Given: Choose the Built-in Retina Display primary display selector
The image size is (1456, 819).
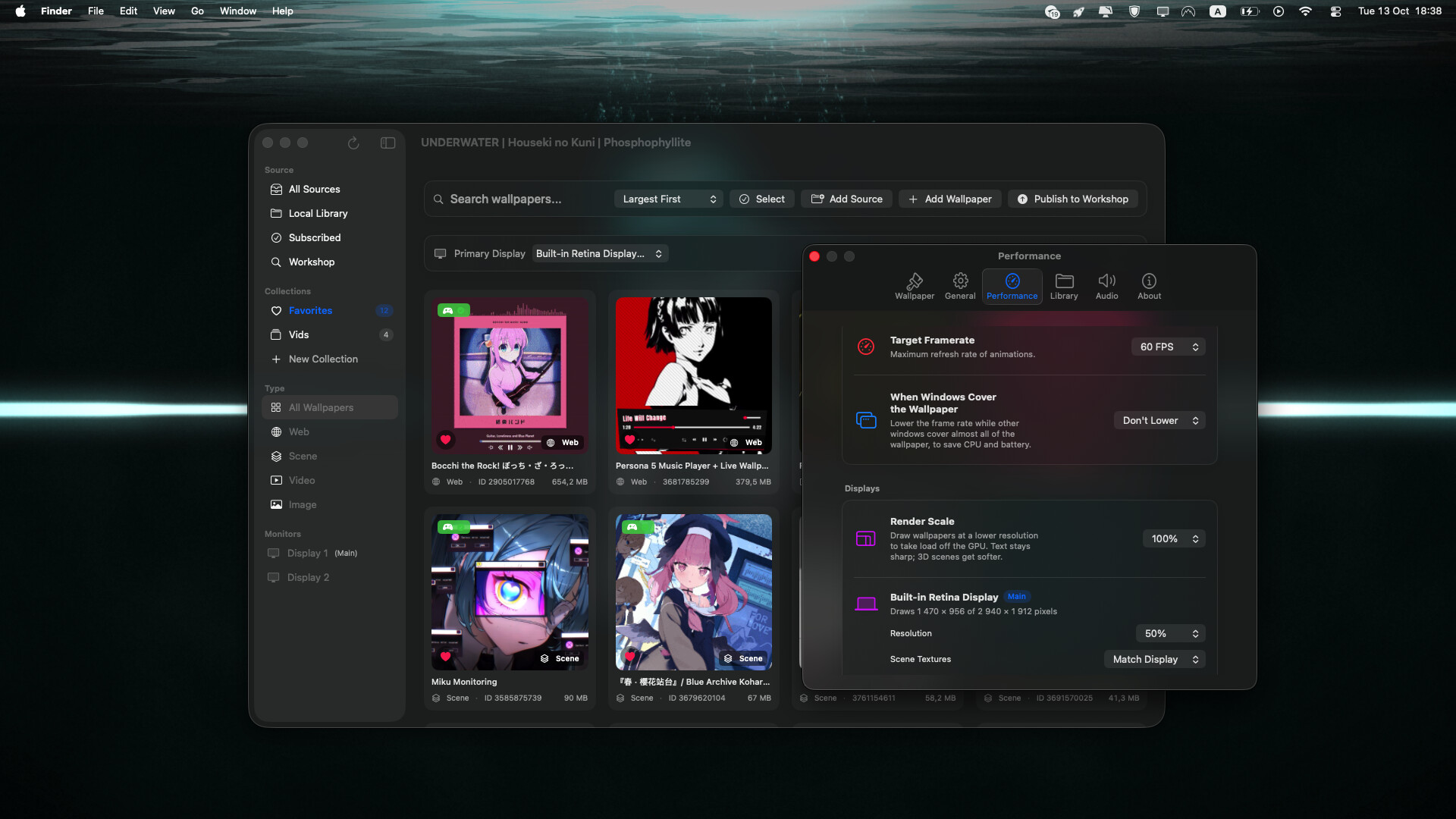Looking at the screenshot, I should pos(600,253).
